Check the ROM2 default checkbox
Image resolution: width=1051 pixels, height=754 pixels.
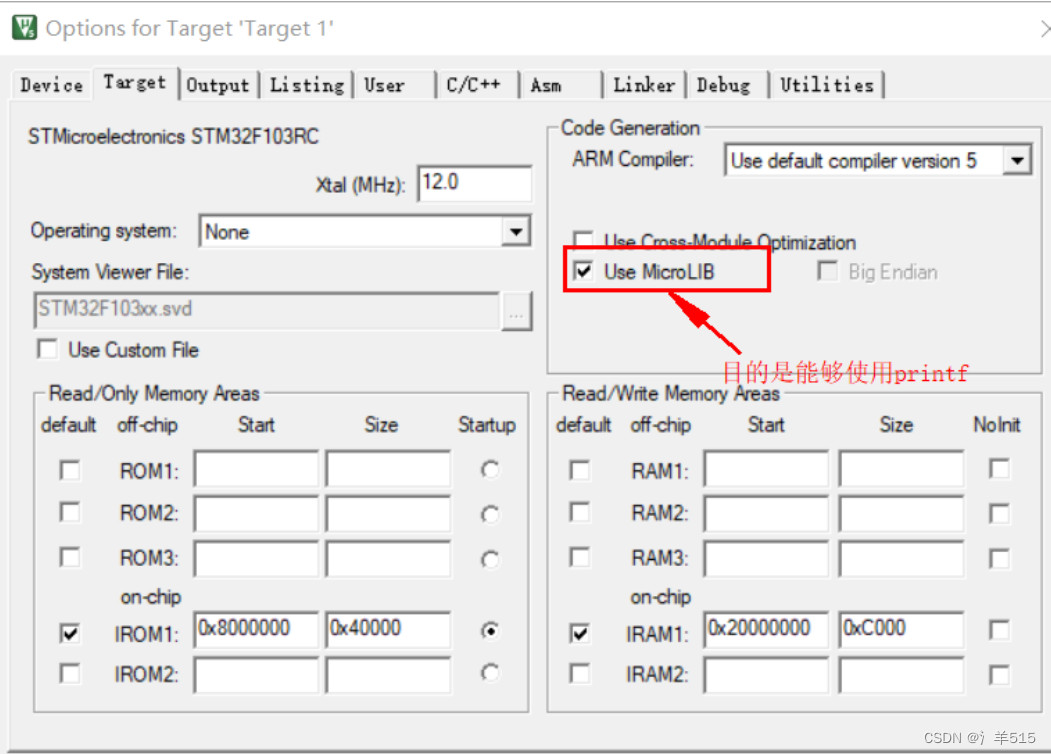(x=70, y=512)
